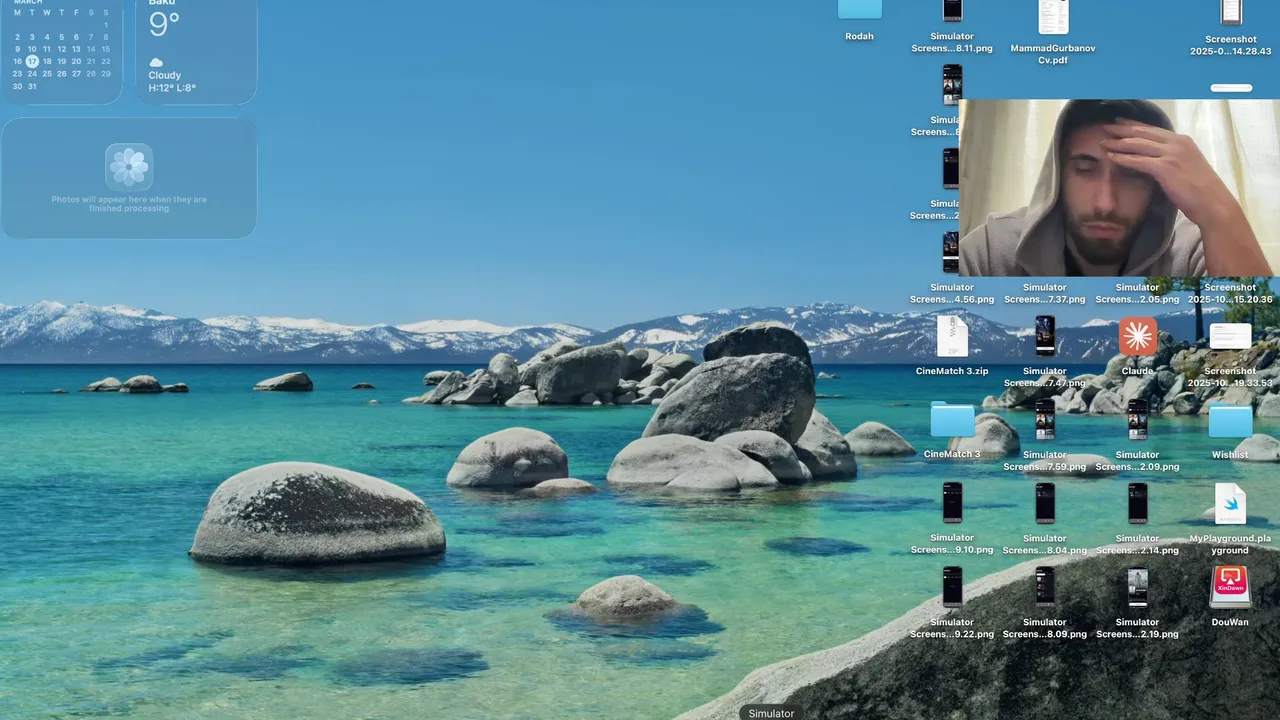Select the Rodah folder on desktop

coord(859,10)
